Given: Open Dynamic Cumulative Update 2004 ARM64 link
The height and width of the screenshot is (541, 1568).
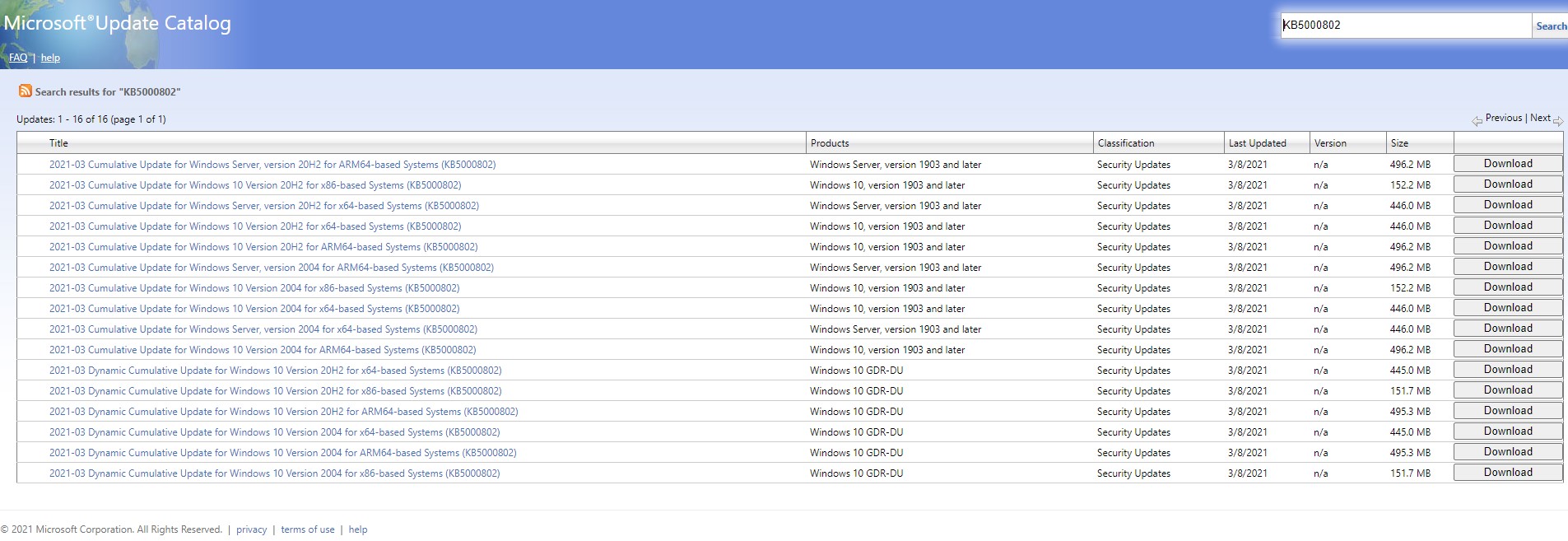Looking at the screenshot, I should tap(283, 453).
